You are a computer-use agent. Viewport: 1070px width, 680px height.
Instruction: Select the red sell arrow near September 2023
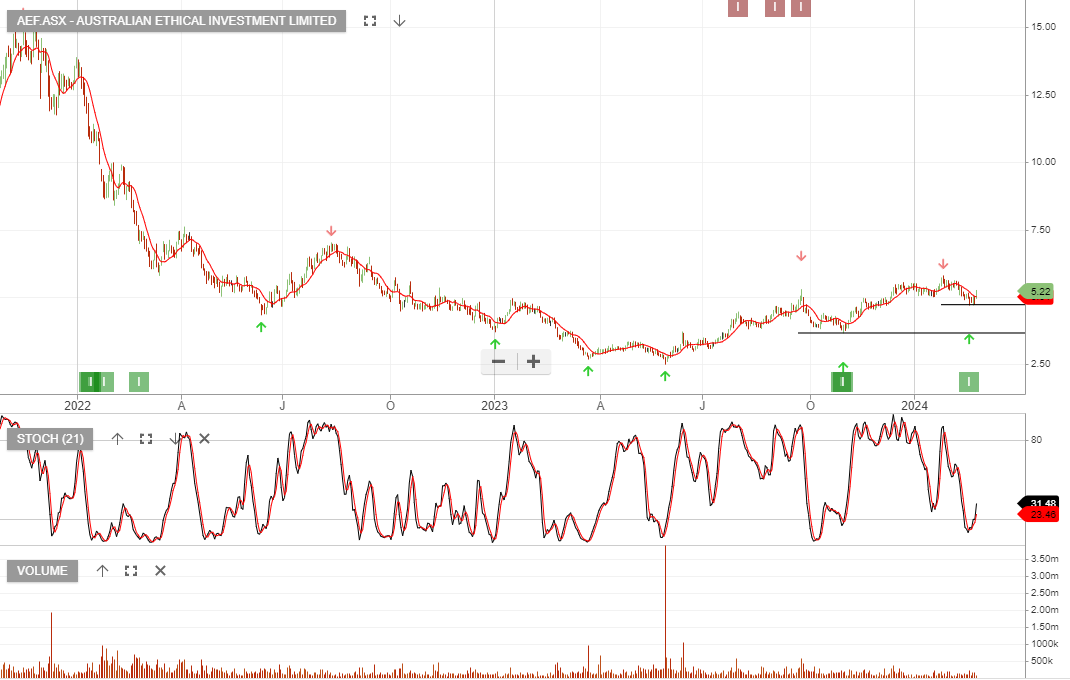pos(800,256)
